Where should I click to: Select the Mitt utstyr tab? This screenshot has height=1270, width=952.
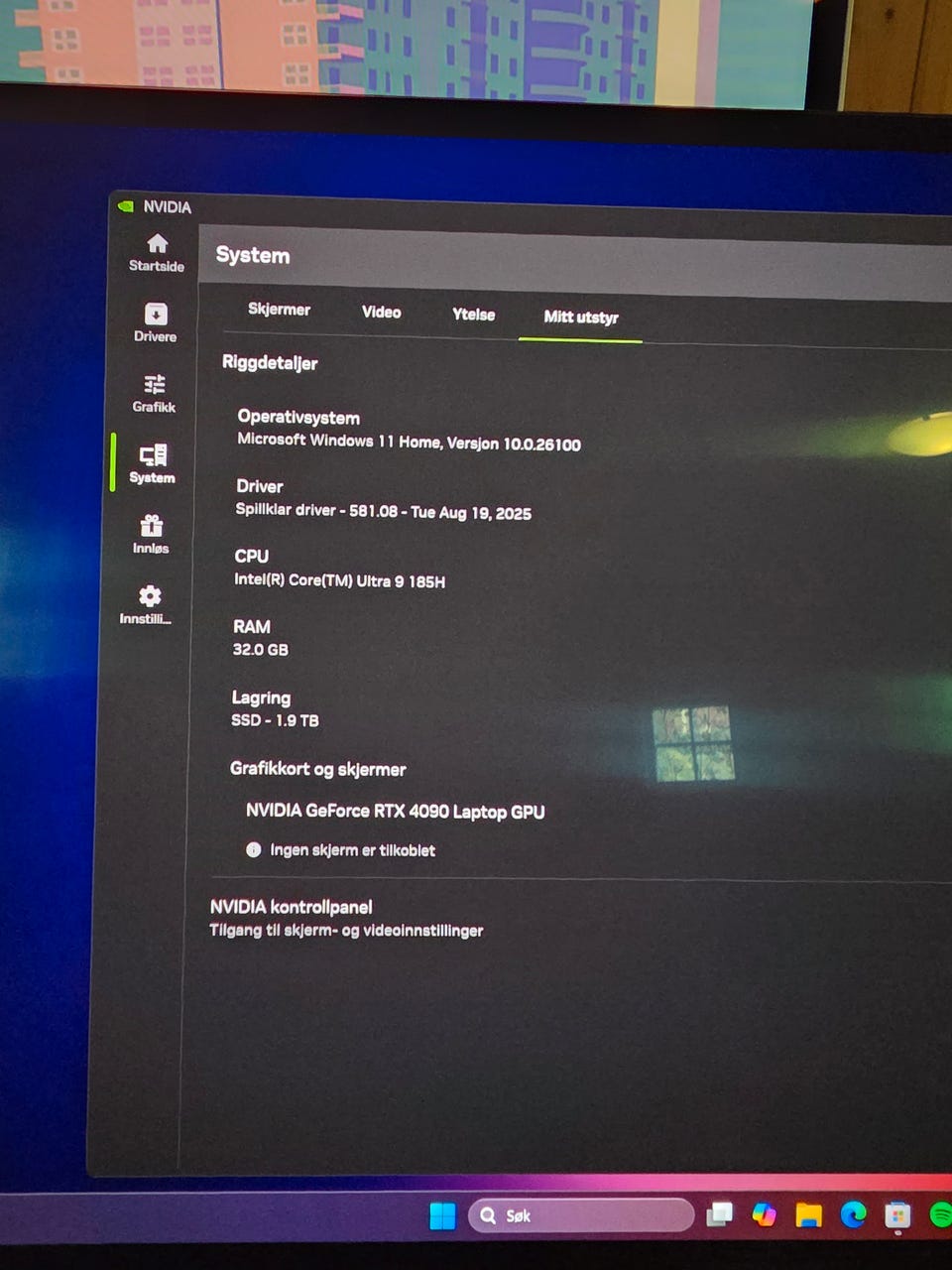581,317
